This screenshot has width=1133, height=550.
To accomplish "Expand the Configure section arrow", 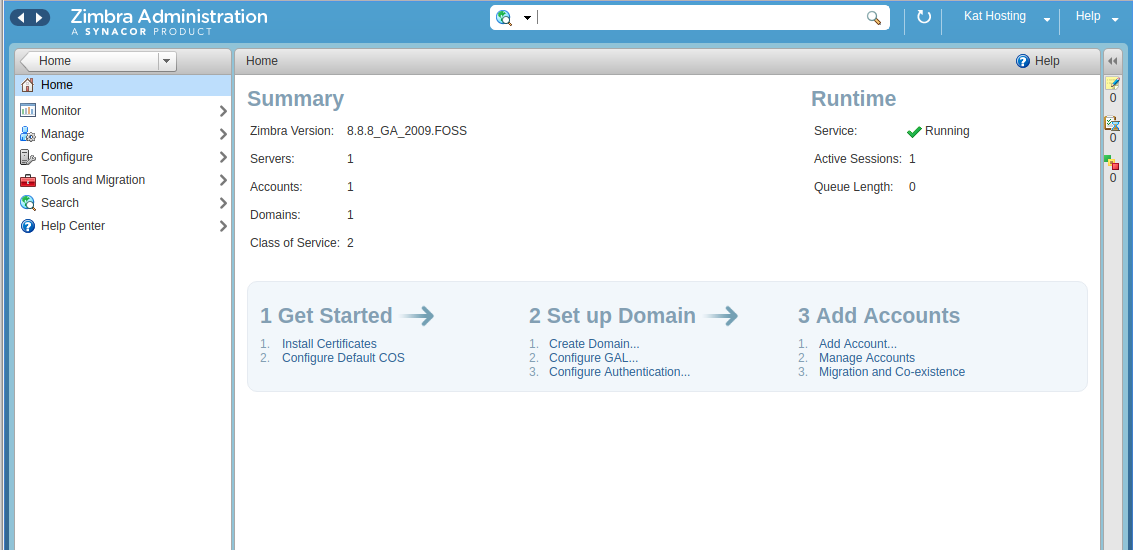I will [223, 157].
